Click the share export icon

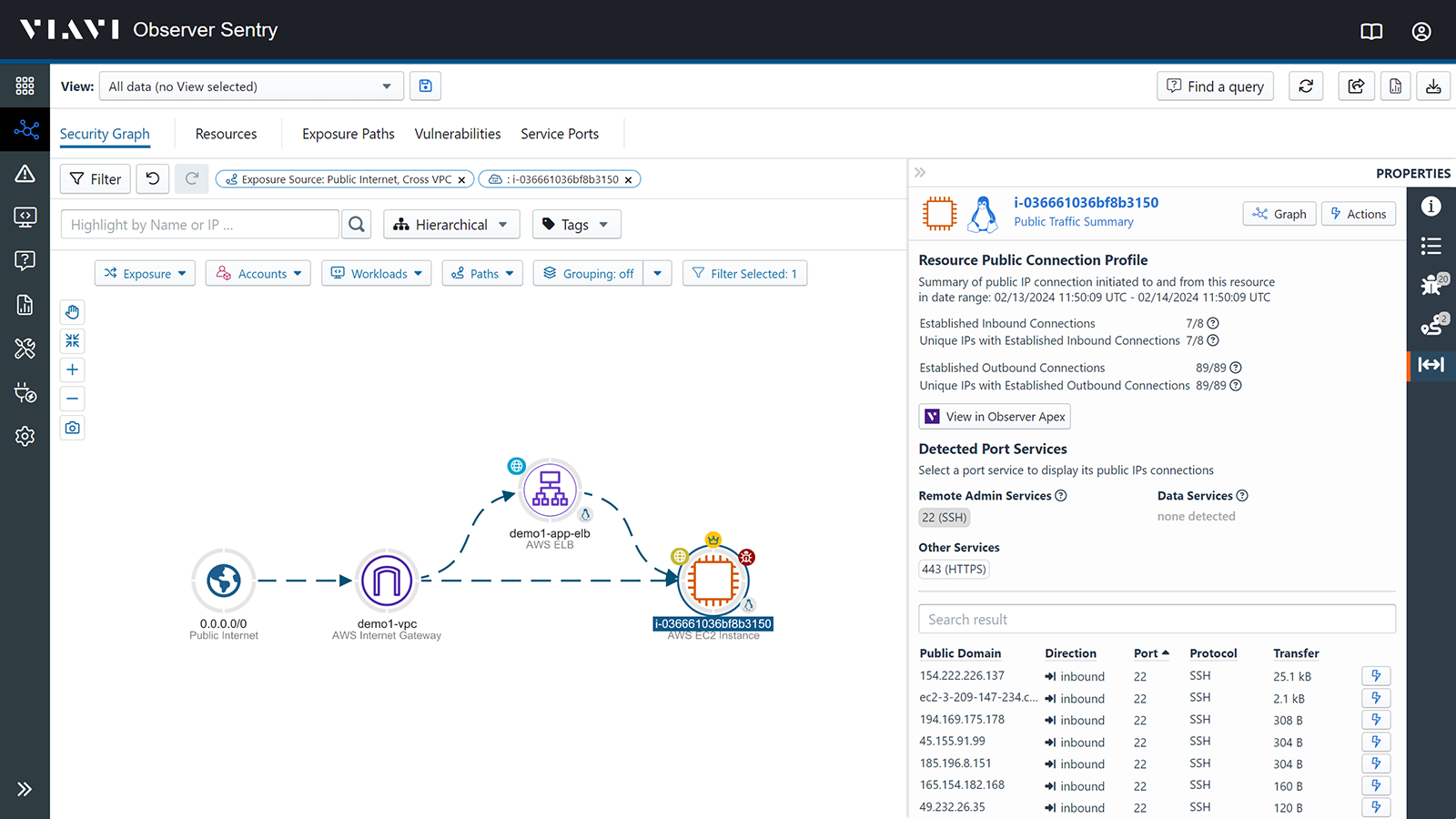[x=1356, y=86]
